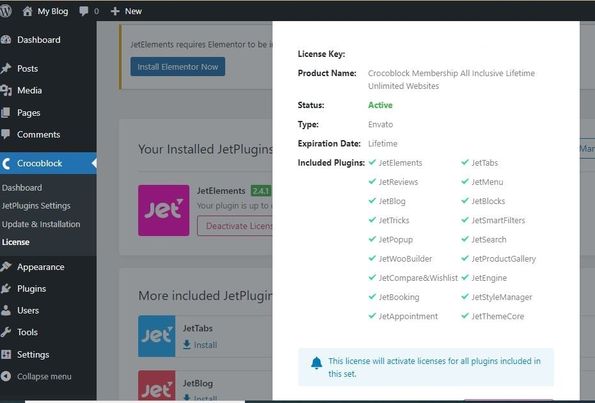Click the checkmark beside JetTabs
This screenshot has height=403, width=595.
coord(465,162)
